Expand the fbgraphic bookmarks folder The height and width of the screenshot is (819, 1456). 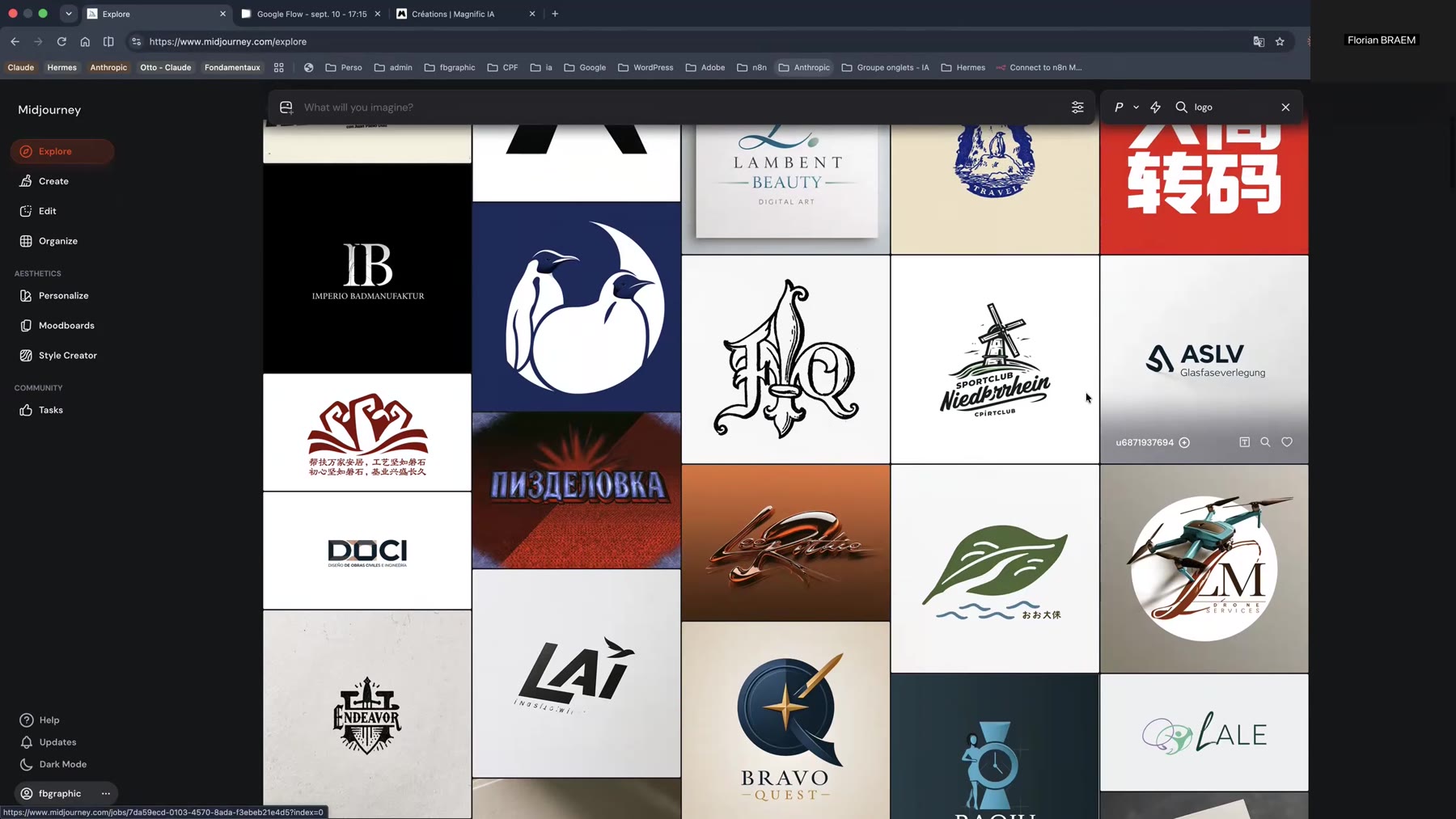450,68
